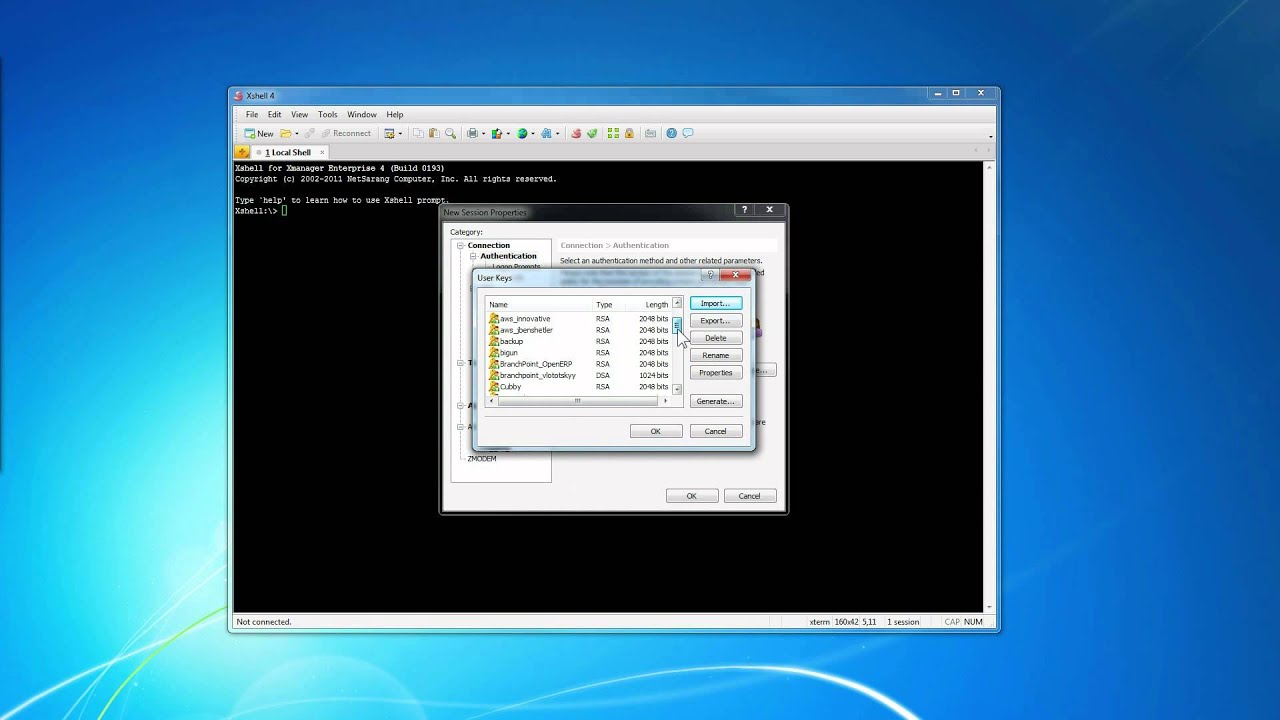The image size is (1280, 720).
Task: Collapse the Connection tree node
Action: coord(461,245)
